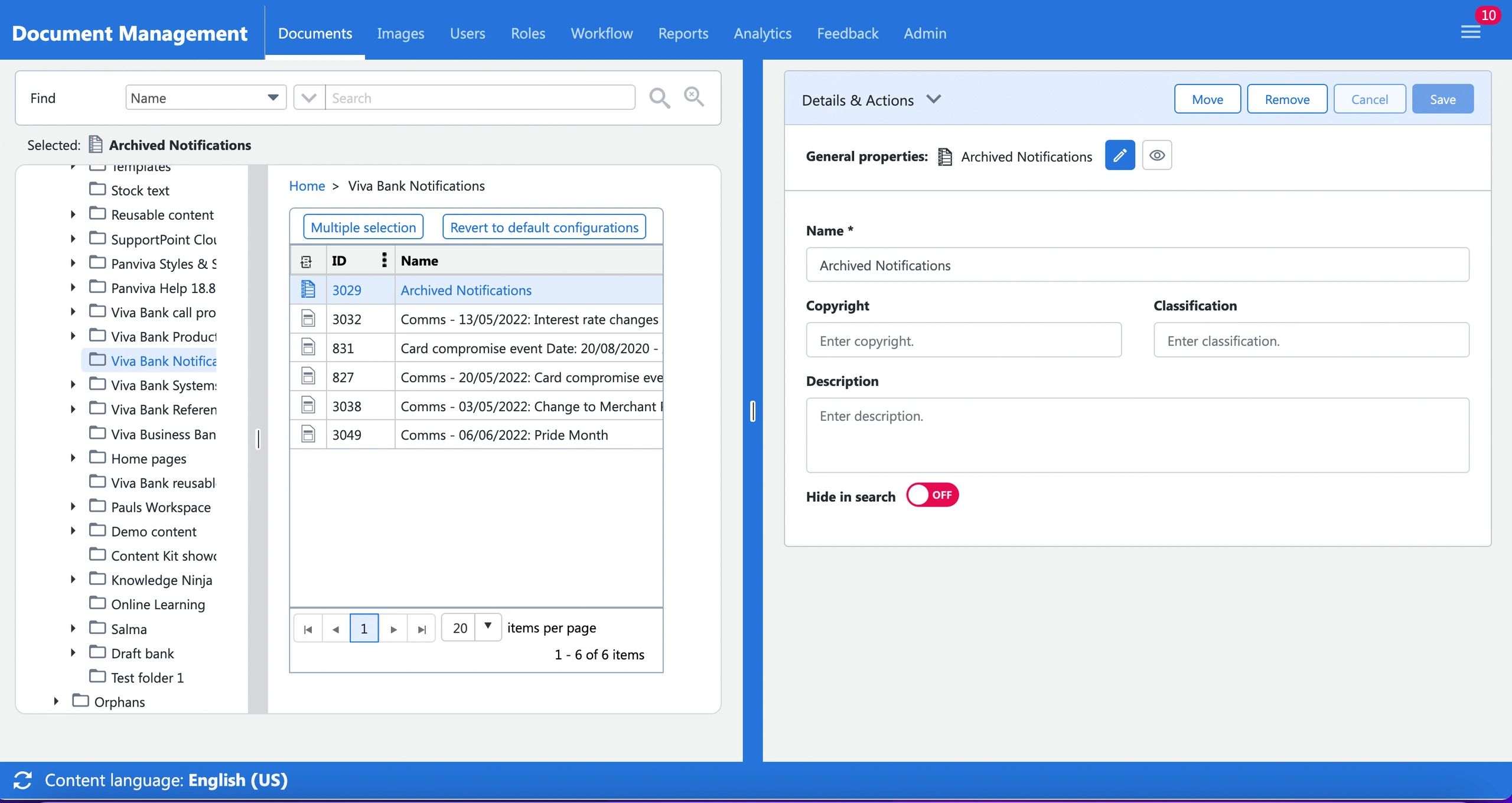Click the Copyright input field
This screenshot has width=1512, height=803.
tap(963, 341)
